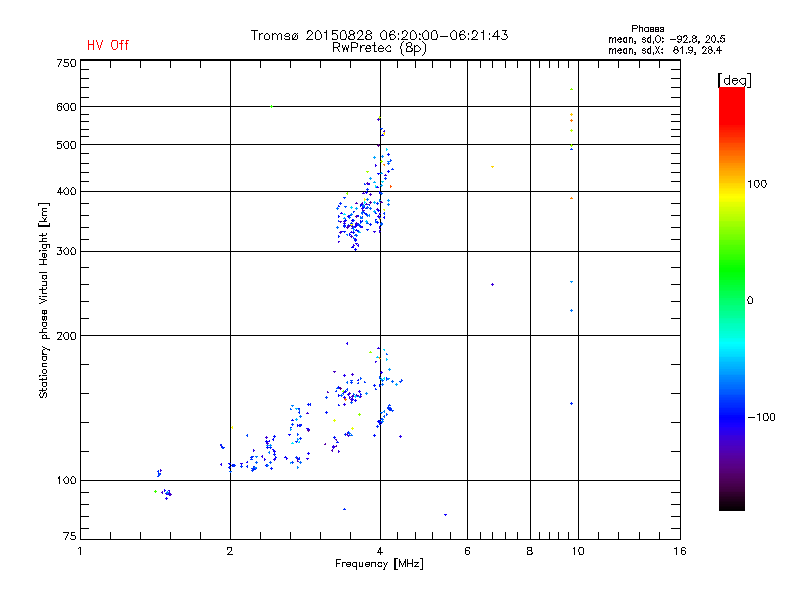Click the y-axis label "Stationary phase Virtual Height [km]"
Screen dimensions: 800x600
[x=44, y=300]
